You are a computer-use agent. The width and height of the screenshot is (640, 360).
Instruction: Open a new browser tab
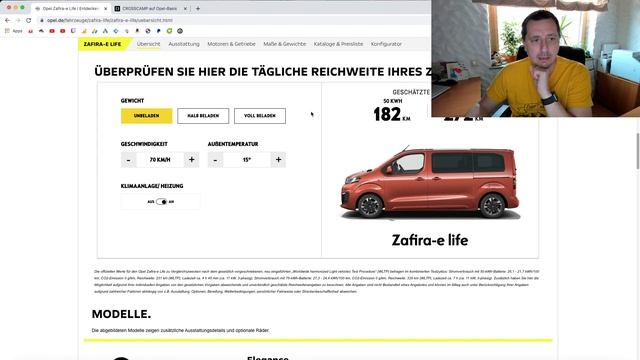pos(198,8)
